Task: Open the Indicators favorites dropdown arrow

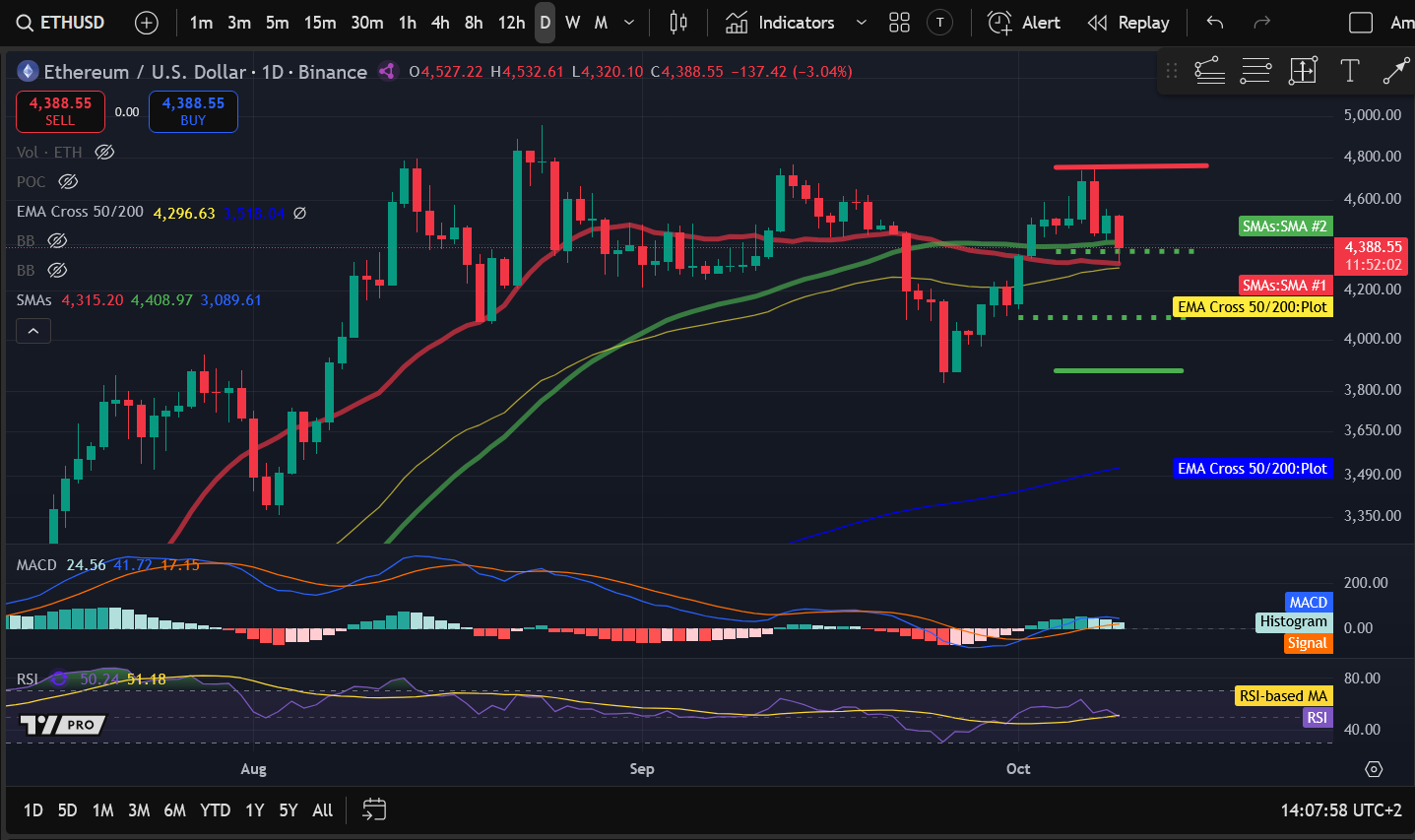Action: [x=862, y=23]
